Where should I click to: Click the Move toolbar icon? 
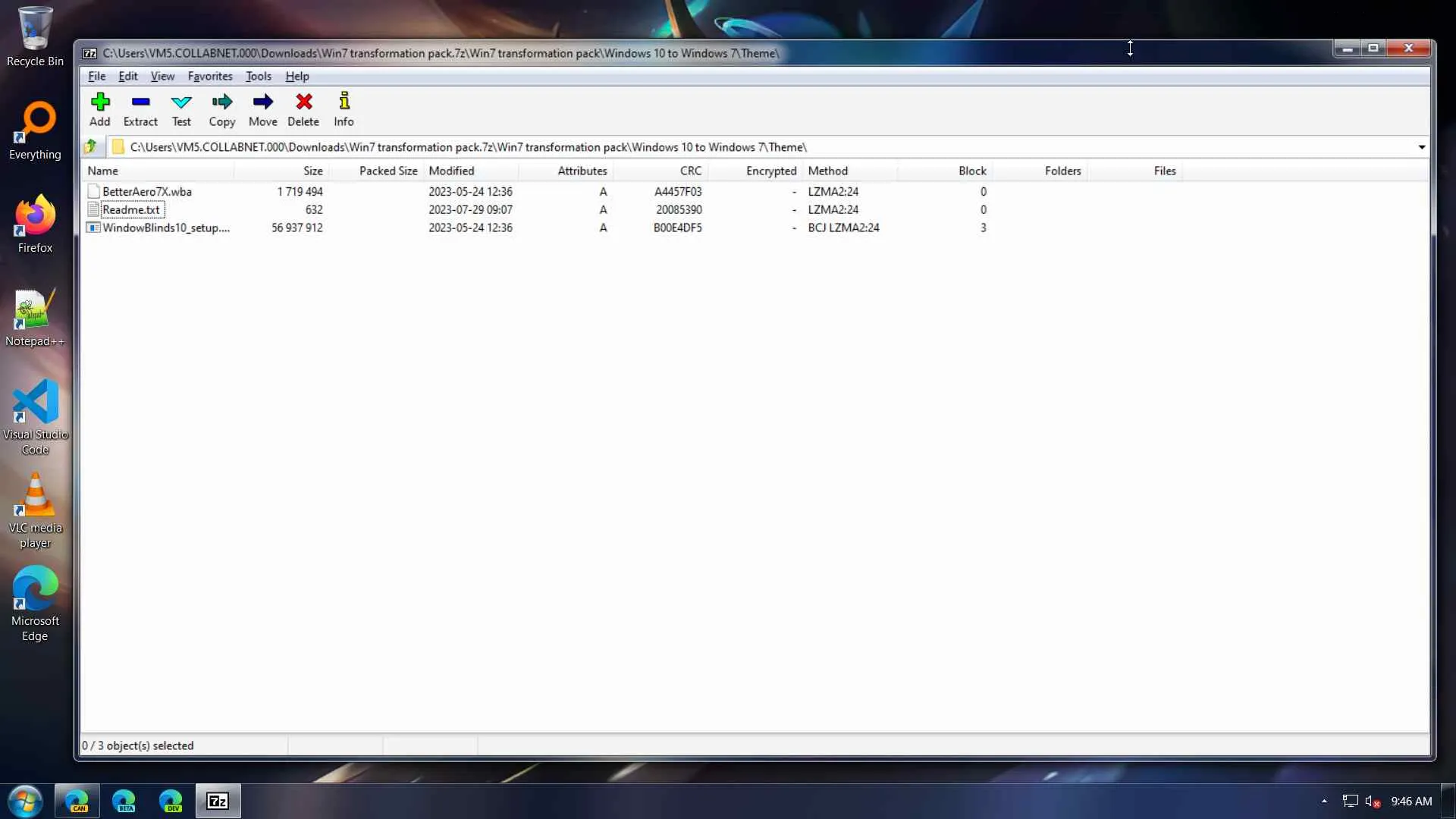[262, 109]
